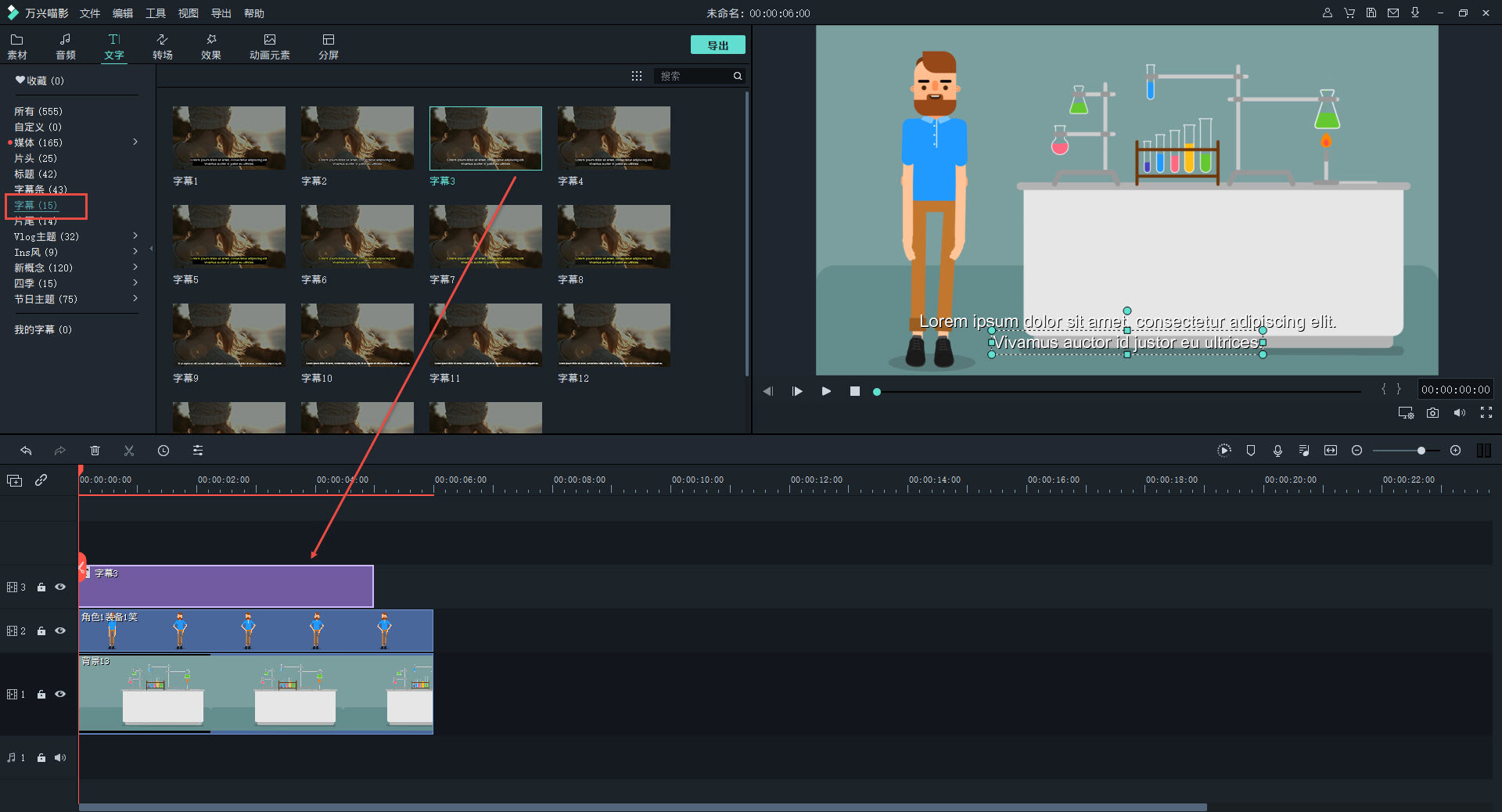The image size is (1502, 812).
Task: Open the 转场 transitions tab
Action: [x=163, y=46]
